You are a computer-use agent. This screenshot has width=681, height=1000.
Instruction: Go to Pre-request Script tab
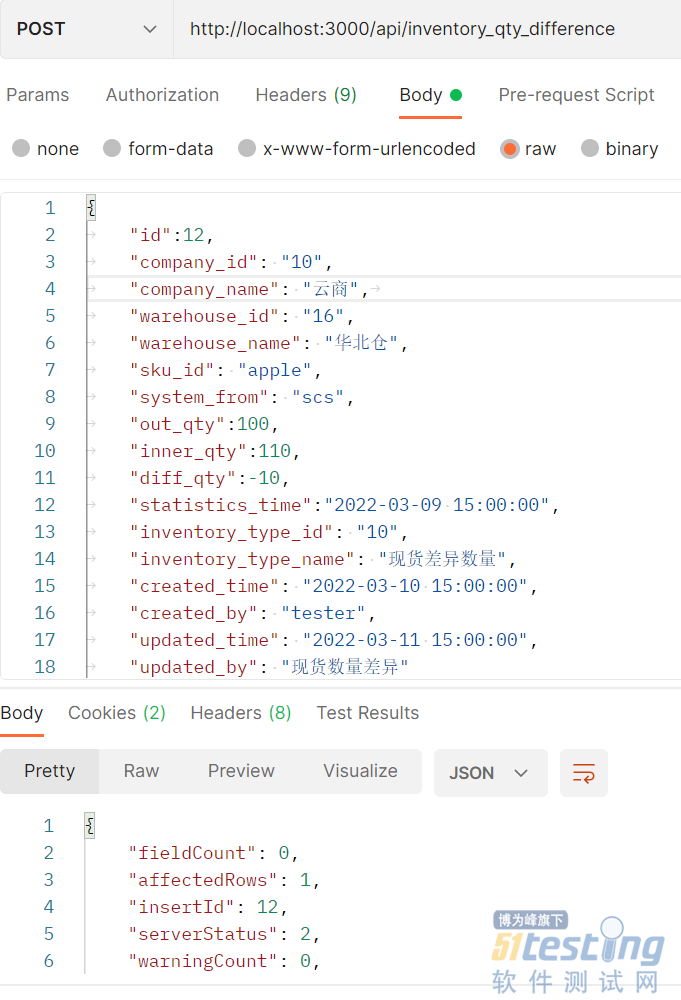576,95
